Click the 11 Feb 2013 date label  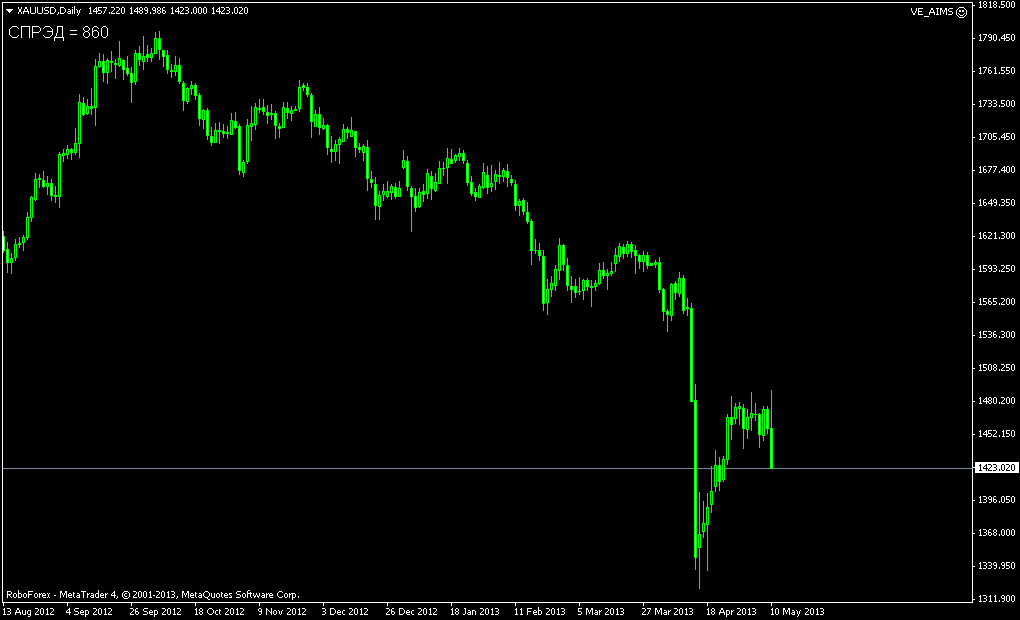click(539, 612)
